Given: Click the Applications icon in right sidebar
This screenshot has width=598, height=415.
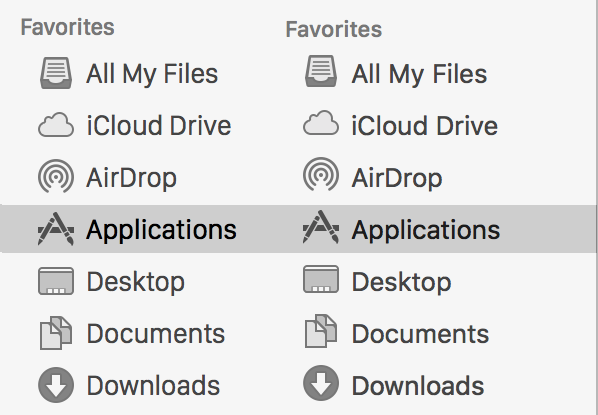Looking at the screenshot, I should pyautogui.click(x=321, y=227).
